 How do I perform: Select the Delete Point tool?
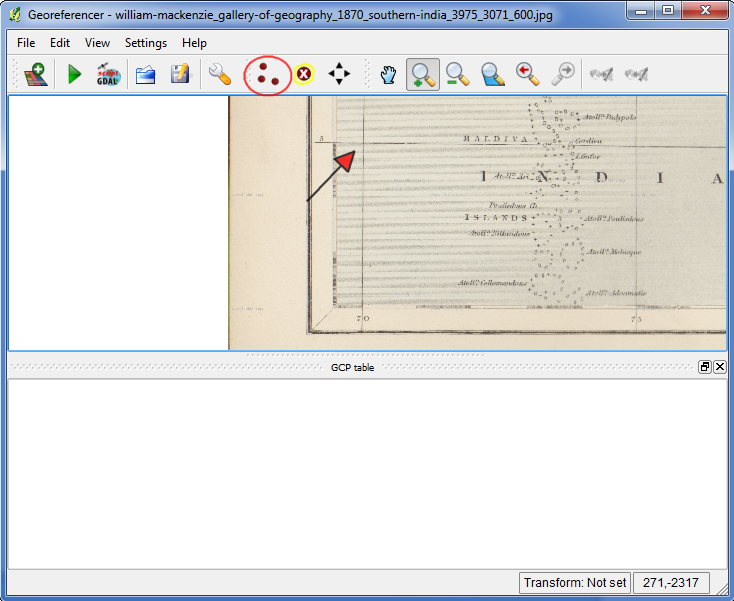pyautogui.click(x=304, y=74)
